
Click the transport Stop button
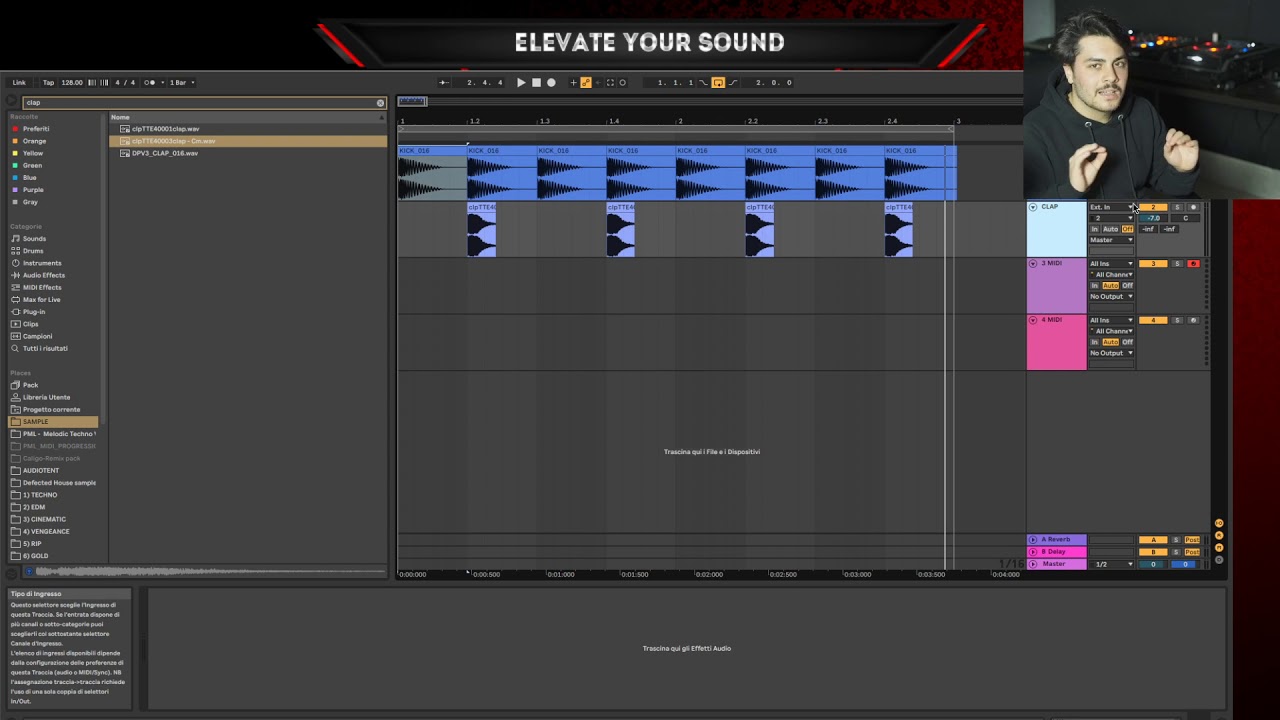(x=536, y=83)
